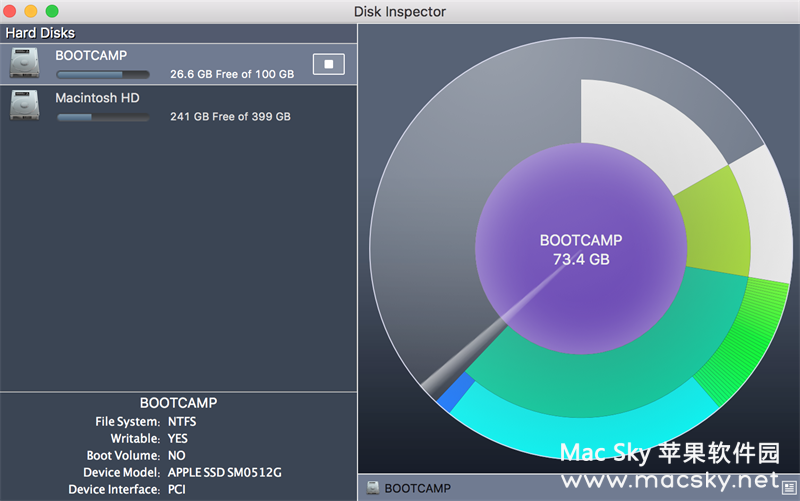Click the BOOTCAMP usage progress bar

click(x=103, y=75)
